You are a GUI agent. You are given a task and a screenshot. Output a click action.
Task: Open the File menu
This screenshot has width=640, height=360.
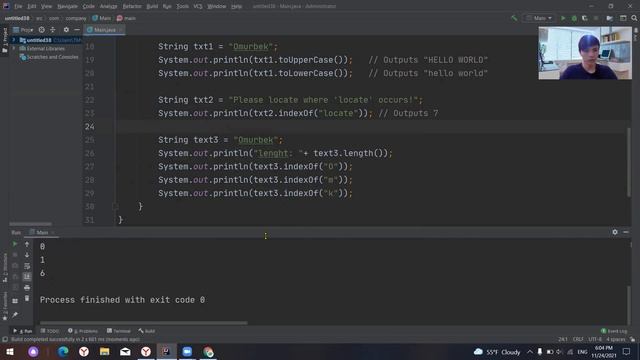click(18, 6)
